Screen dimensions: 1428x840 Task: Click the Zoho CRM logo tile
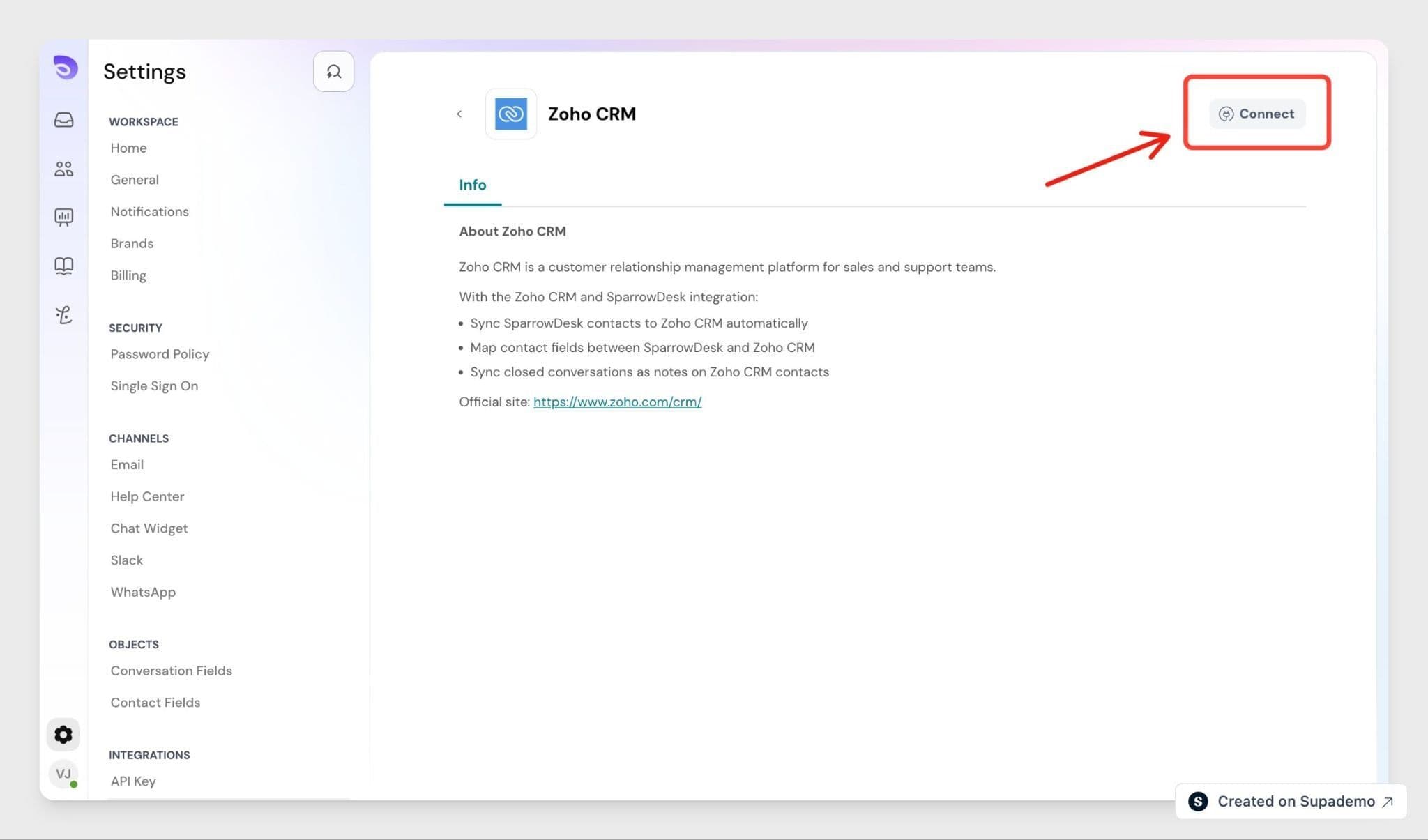(x=511, y=114)
